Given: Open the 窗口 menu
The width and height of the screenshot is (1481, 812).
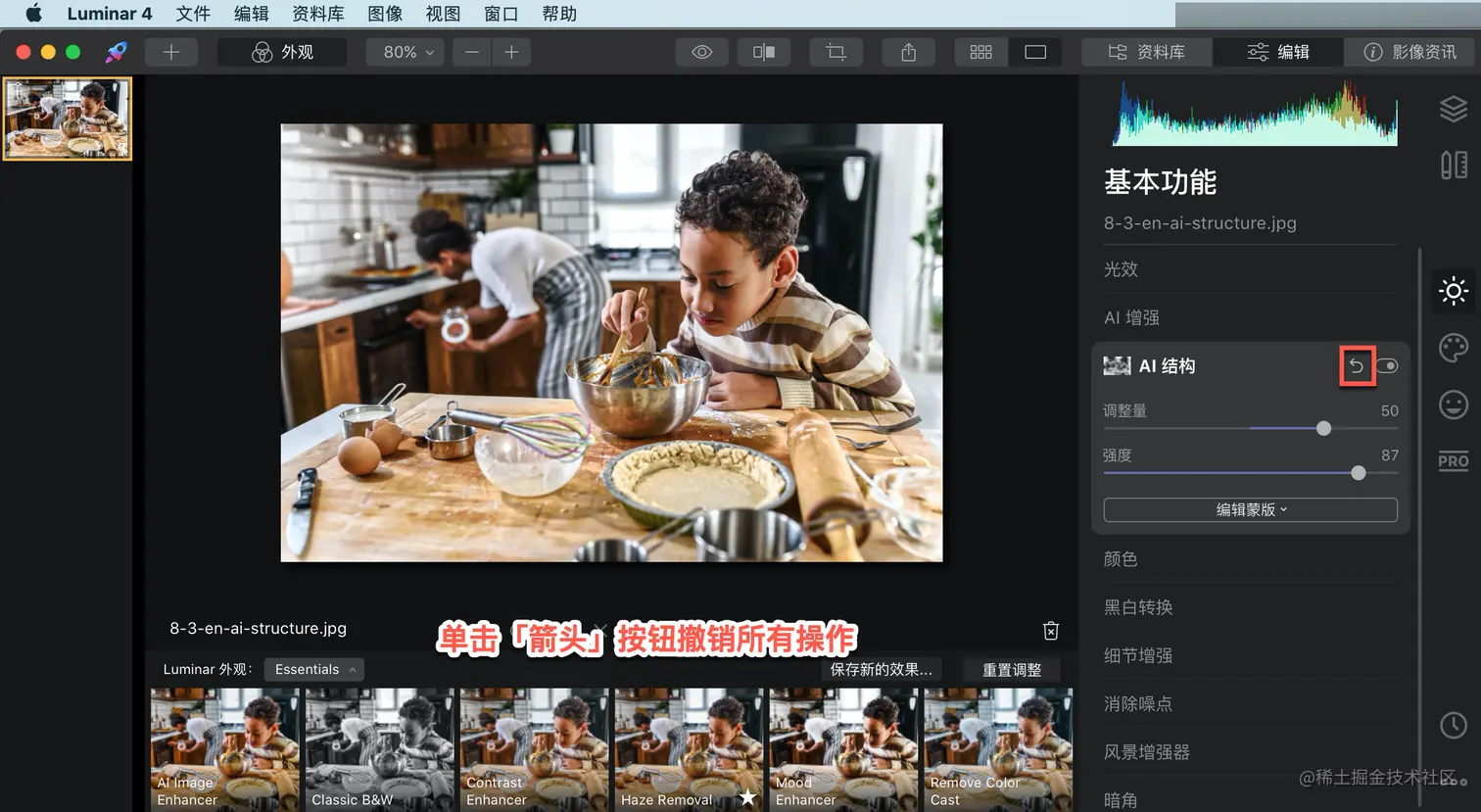Looking at the screenshot, I should tap(502, 14).
